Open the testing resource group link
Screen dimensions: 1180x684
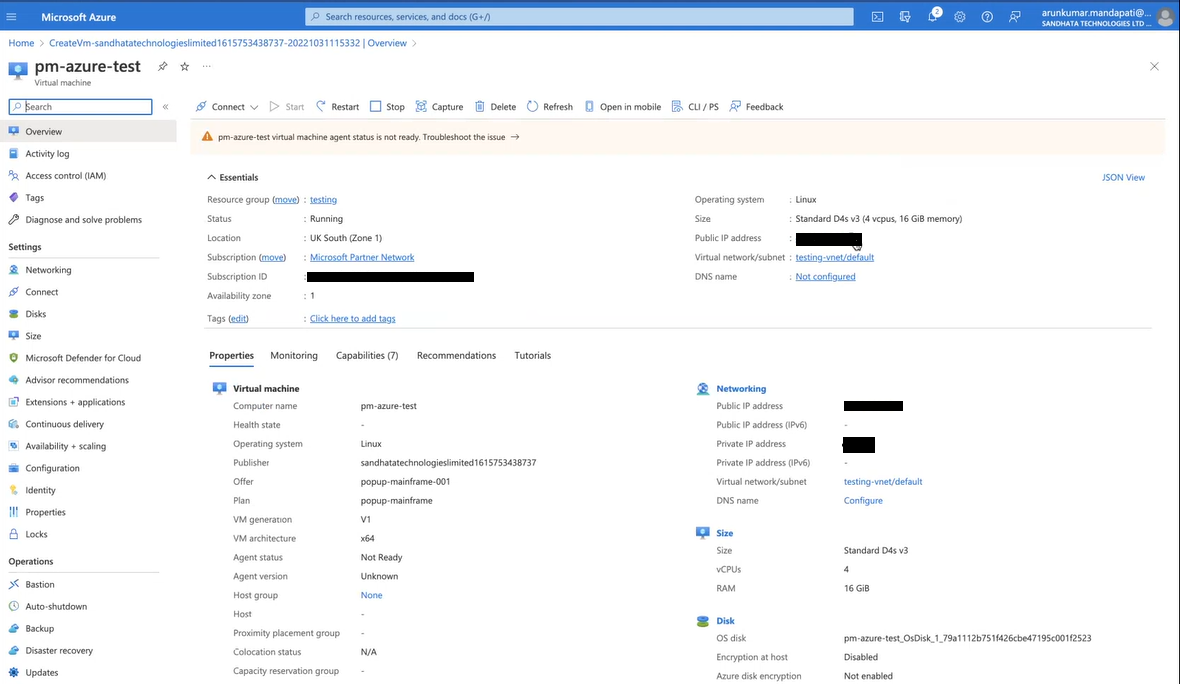click(323, 199)
